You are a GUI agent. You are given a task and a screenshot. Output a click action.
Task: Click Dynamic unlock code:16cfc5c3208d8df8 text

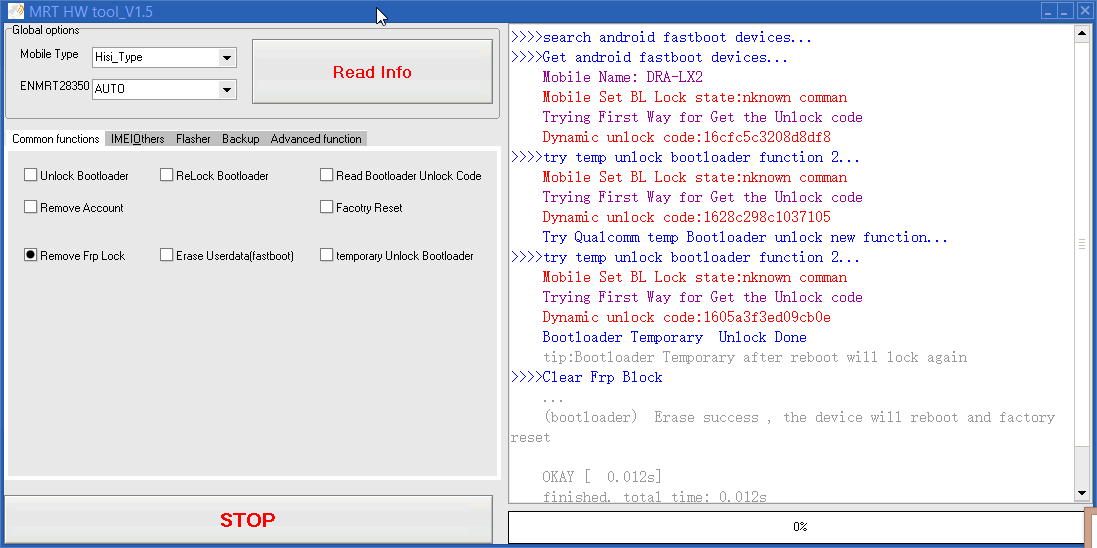pyautogui.click(x=686, y=137)
